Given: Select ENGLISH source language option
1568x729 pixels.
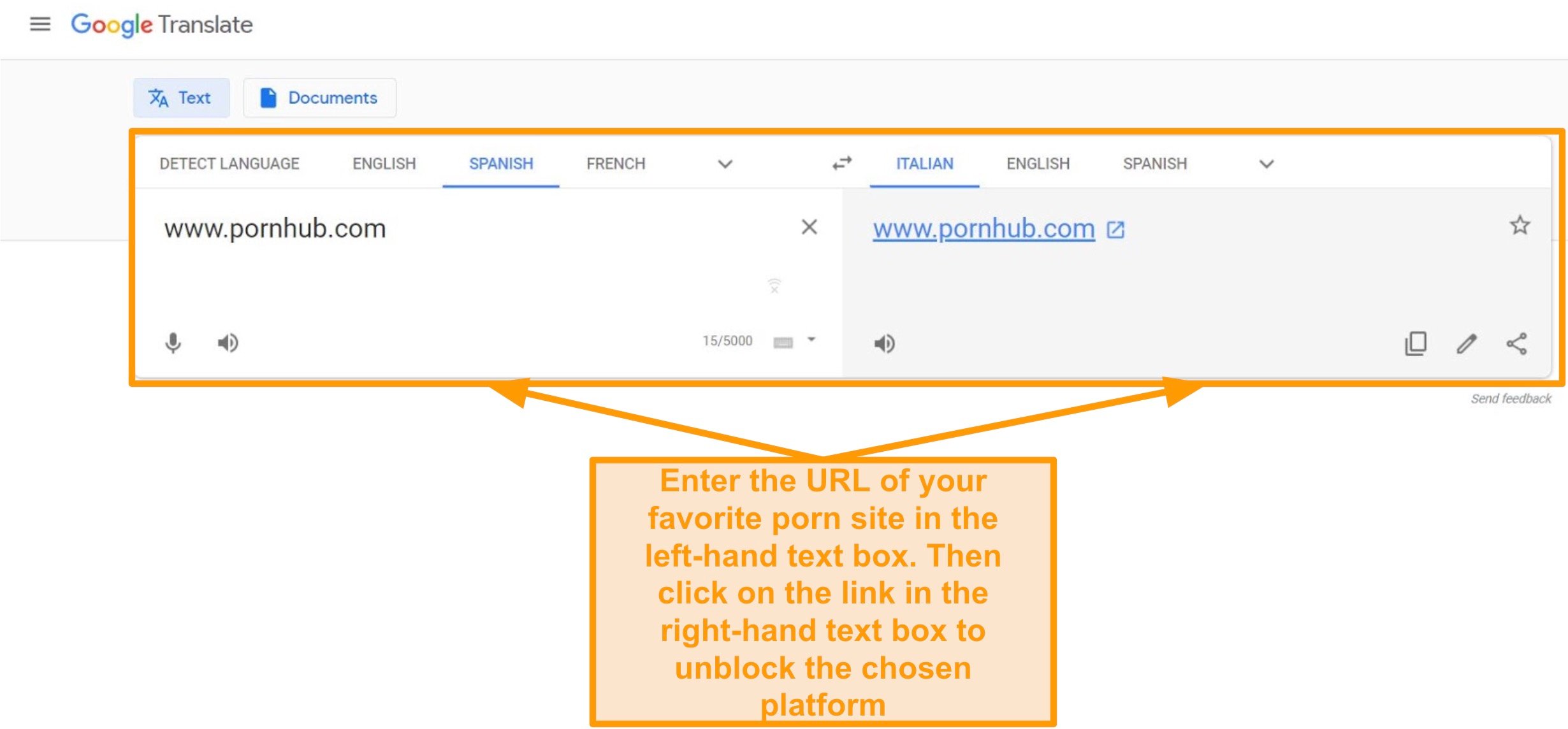Looking at the screenshot, I should (x=383, y=163).
